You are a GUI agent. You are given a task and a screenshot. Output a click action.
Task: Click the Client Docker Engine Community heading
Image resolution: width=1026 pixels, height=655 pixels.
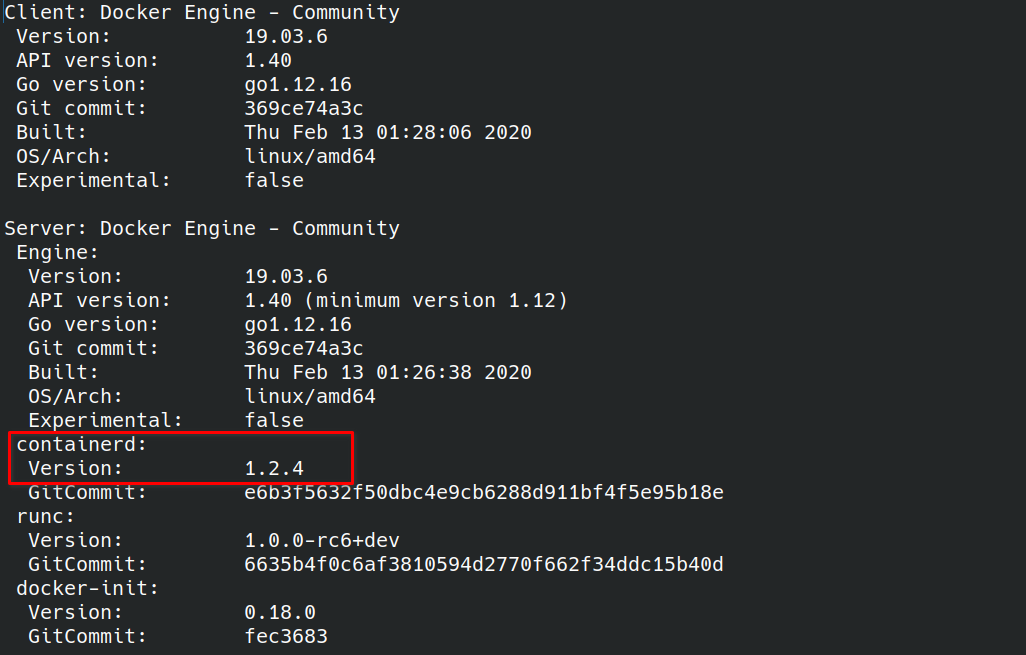coord(202,12)
